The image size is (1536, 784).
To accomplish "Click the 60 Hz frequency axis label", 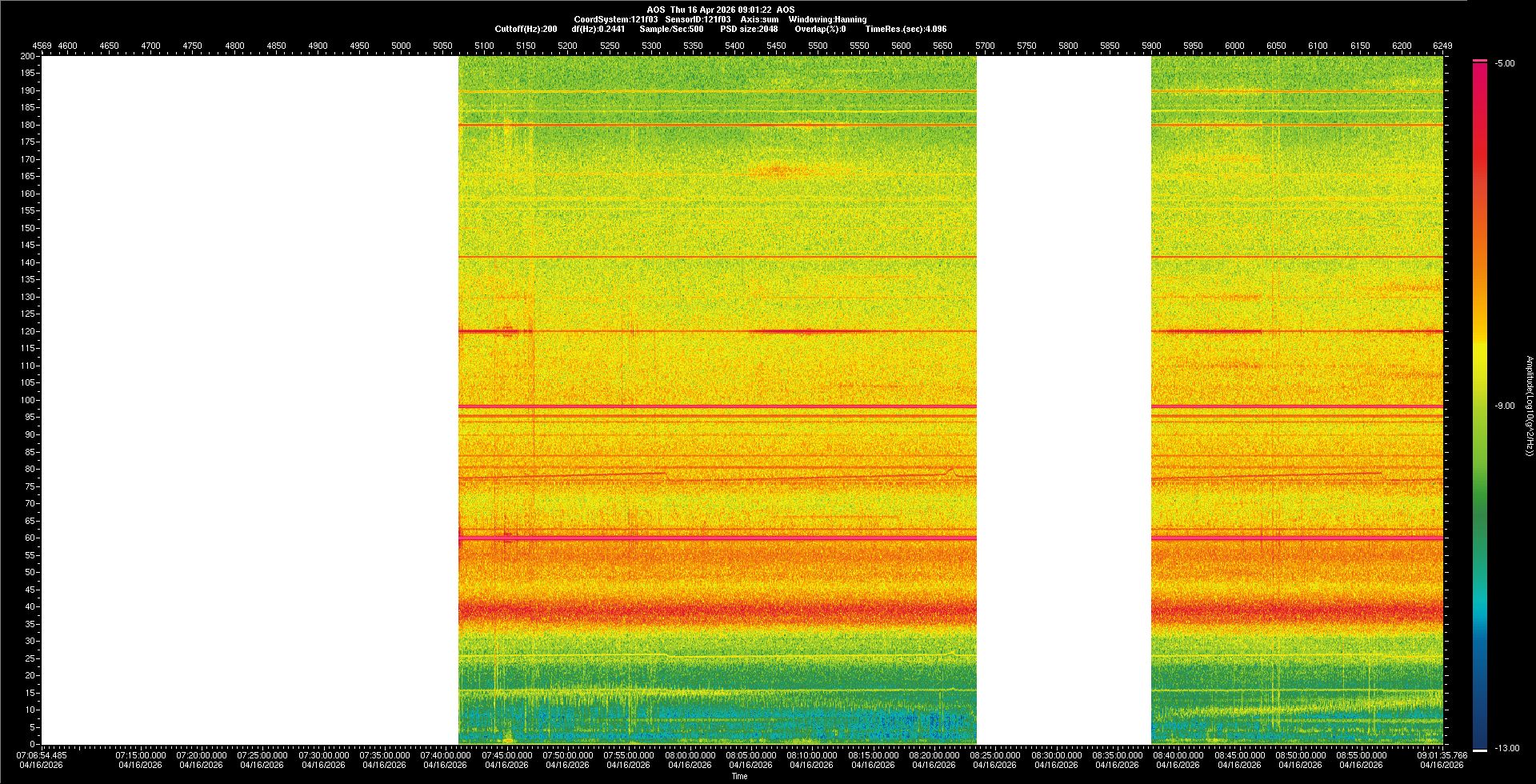I will (x=30, y=538).
